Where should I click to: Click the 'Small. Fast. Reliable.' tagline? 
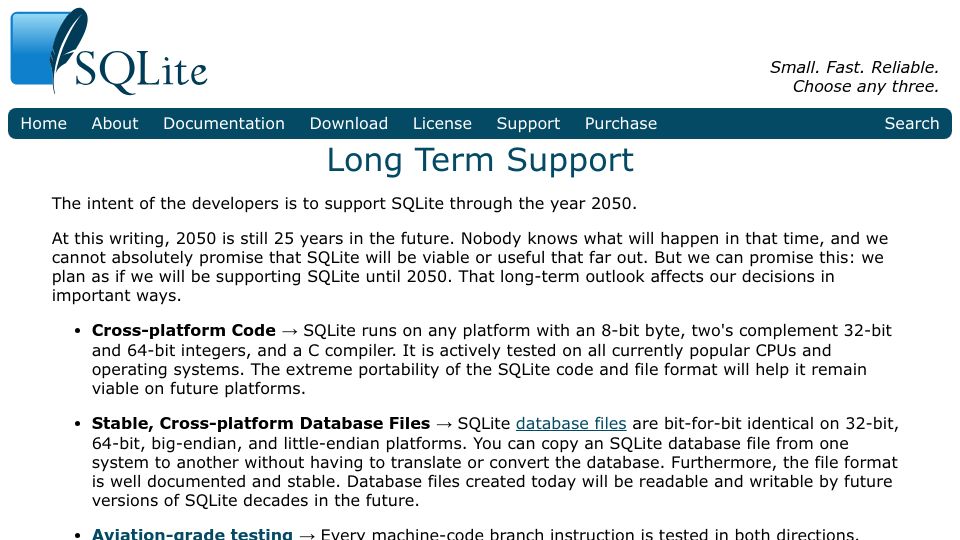[x=854, y=67]
